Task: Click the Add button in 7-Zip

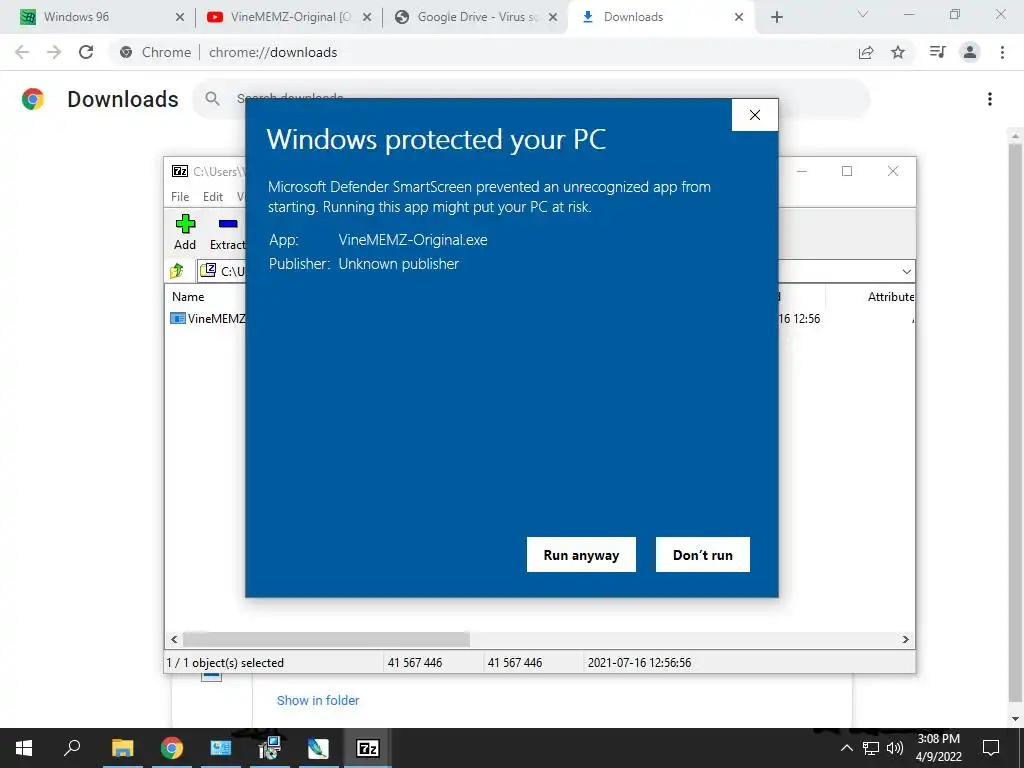Action: point(185,232)
